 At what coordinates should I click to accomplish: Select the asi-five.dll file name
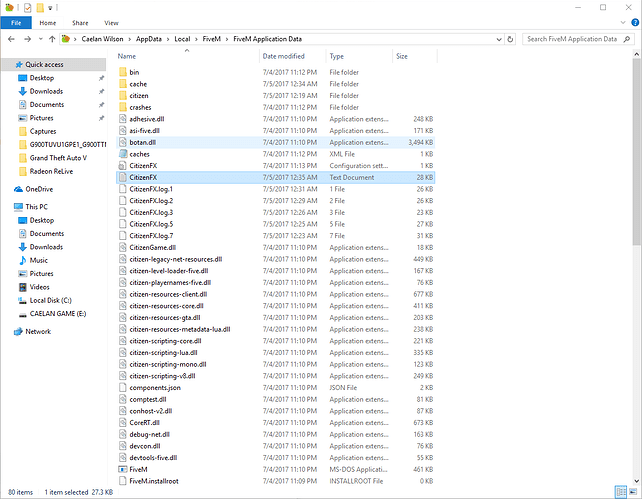[x=145, y=131]
